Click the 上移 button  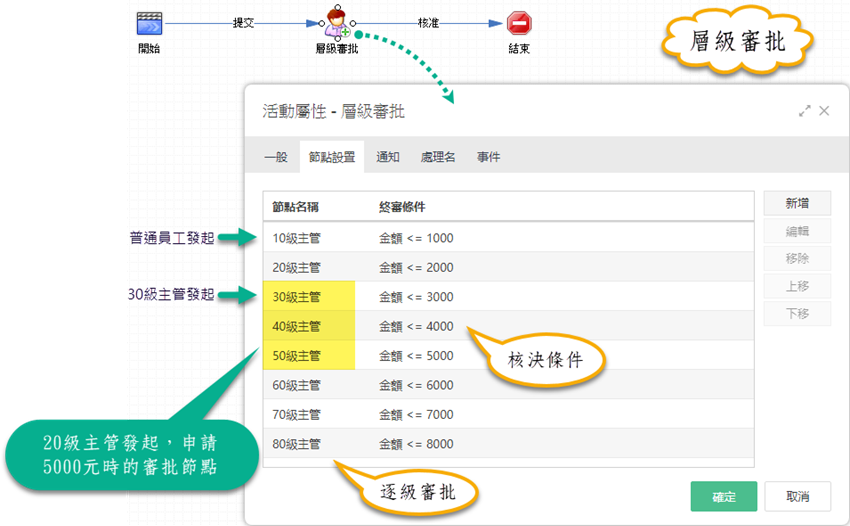tap(797, 286)
